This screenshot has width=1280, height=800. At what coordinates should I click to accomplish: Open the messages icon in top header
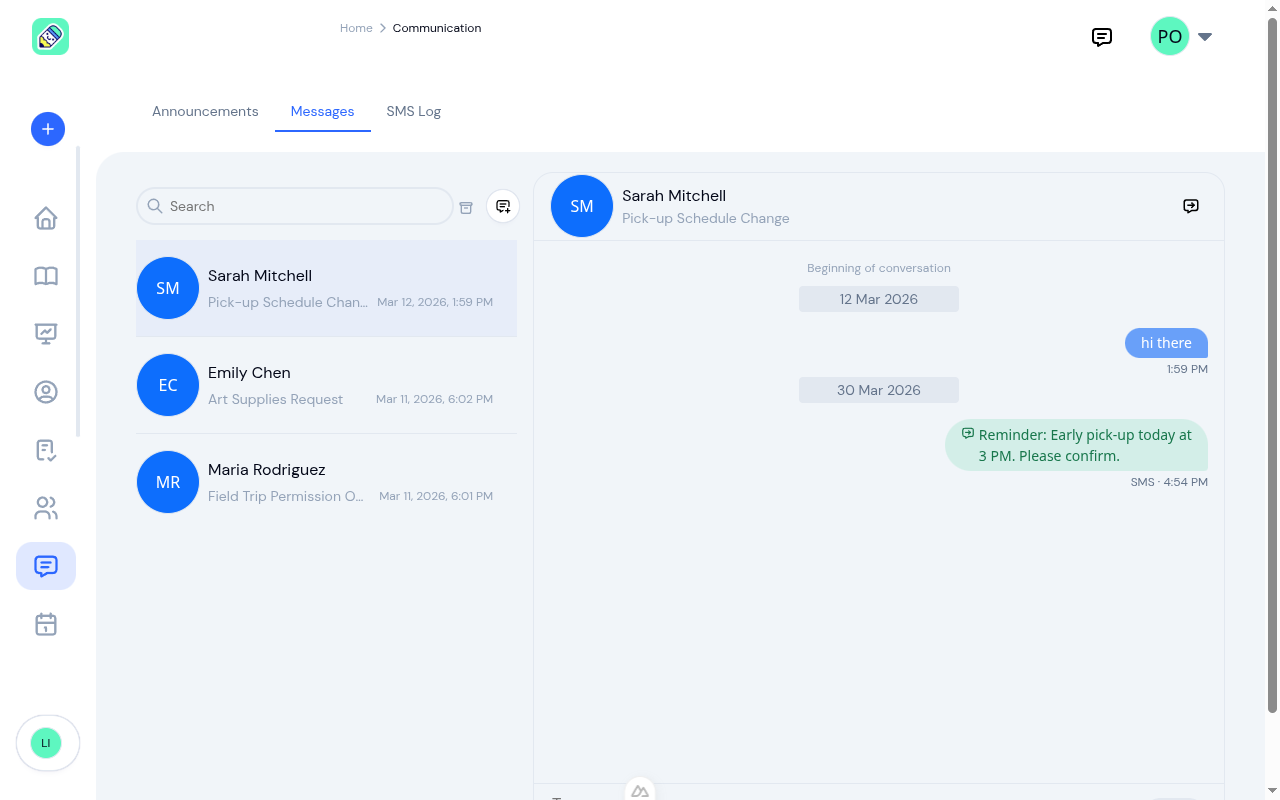[1102, 37]
